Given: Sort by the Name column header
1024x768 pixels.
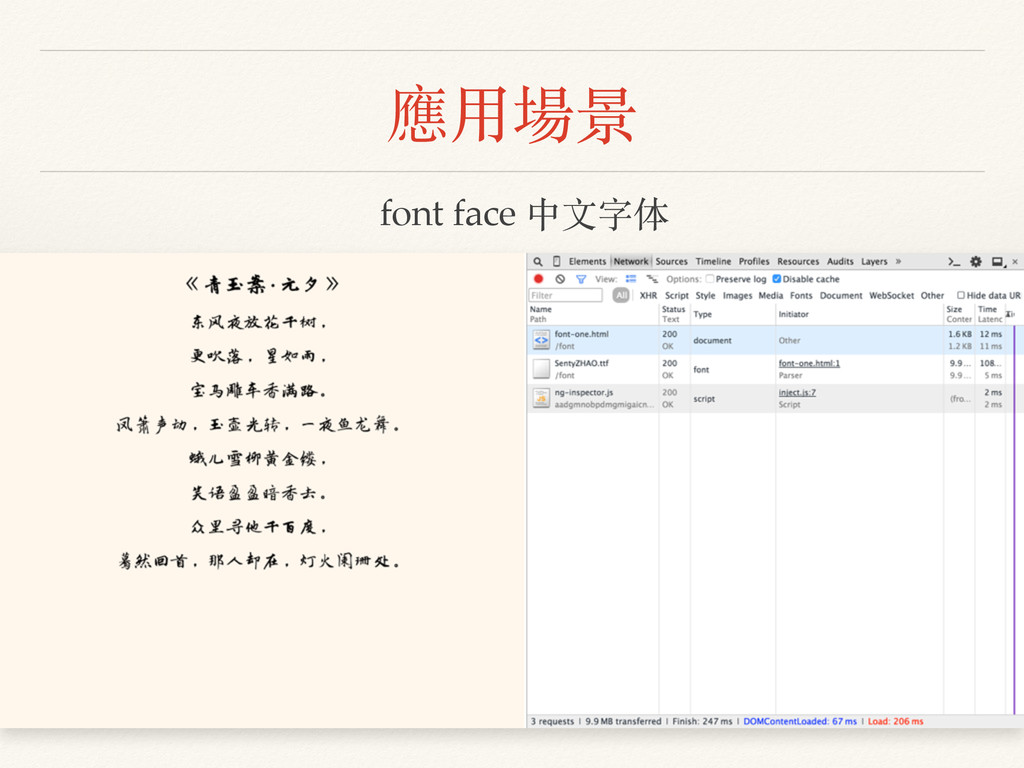Looking at the screenshot, I should pos(593,314).
